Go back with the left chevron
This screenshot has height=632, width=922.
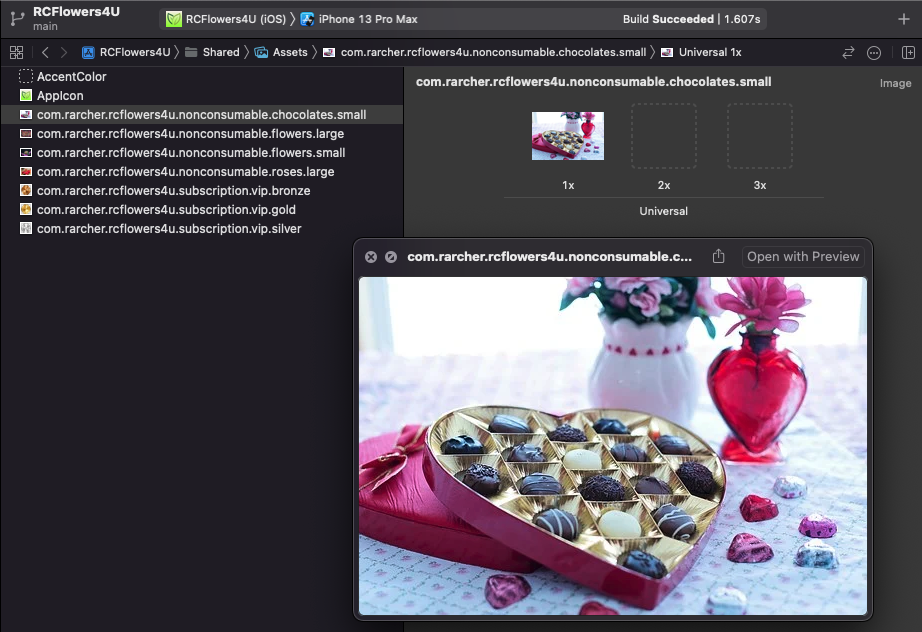[x=45, y=52]
